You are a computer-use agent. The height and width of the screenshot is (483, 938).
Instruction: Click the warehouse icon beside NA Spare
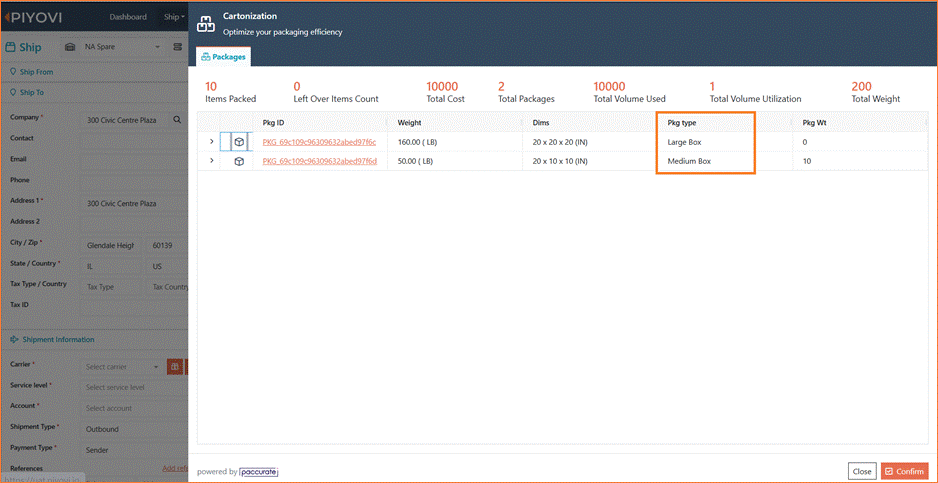tap(69, 47)
